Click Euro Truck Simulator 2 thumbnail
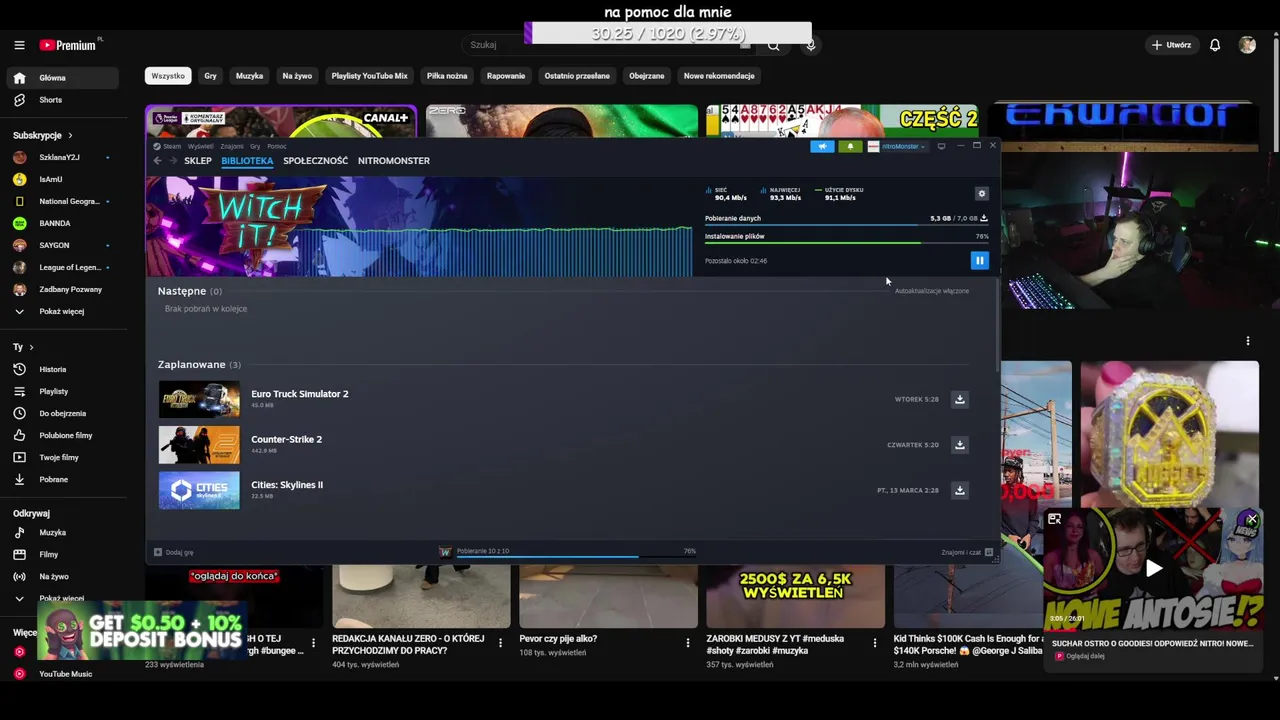The image size is (1280, 720). [x=199, y=399]
